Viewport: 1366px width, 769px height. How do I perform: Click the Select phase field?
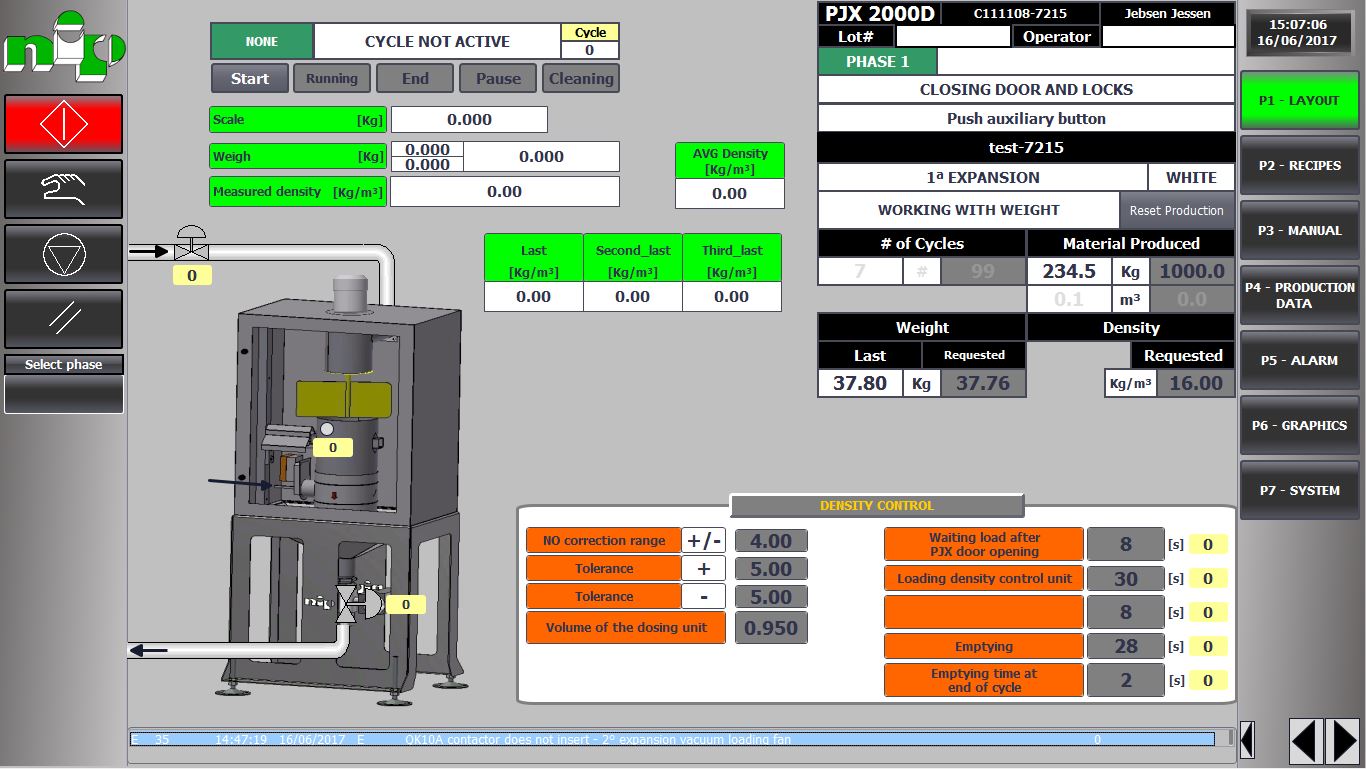64,394
